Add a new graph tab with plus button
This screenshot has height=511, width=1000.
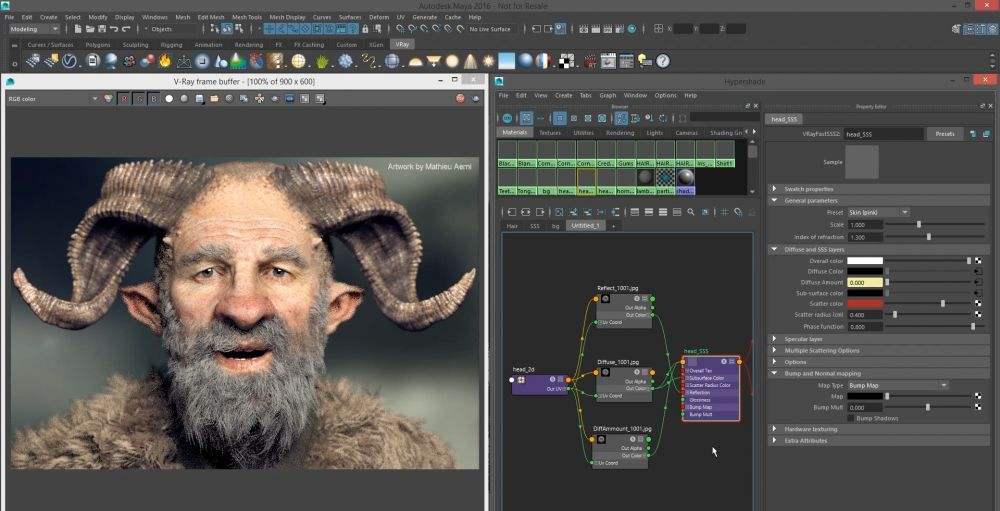point(614,226)
